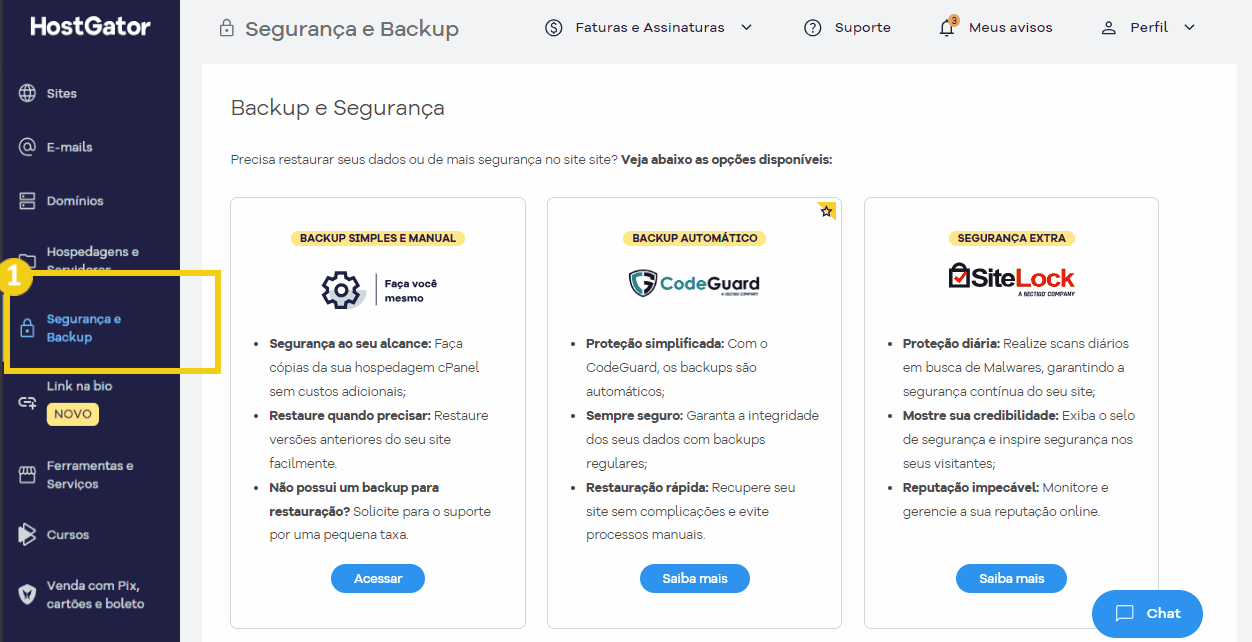The width and height of the screenshot is (1252, 642).
Task: Expand the Perfil dropdown chevron
Action: (x=1189, y=28)
